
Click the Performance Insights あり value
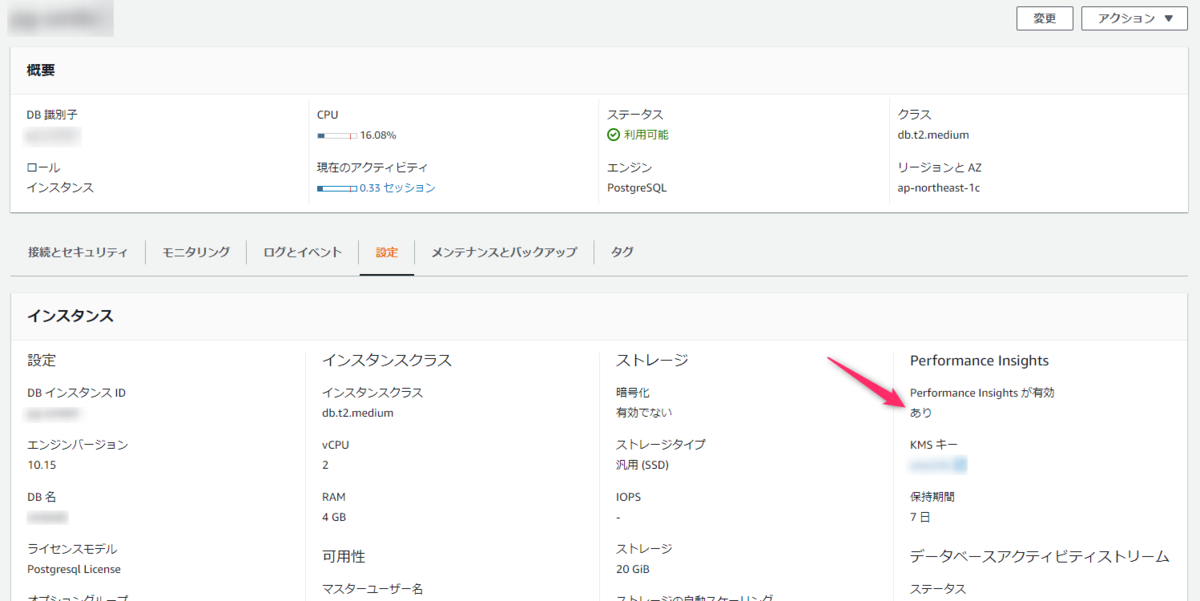click(919, 412)
